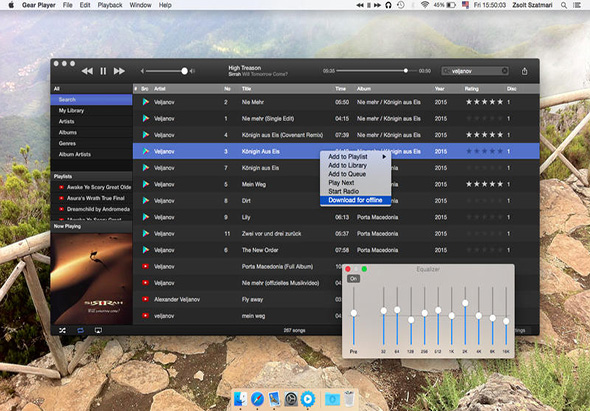The width and height of the screenshot is (590, 411).
Task: Click the playlist icon for Dreamchild by Andromeda
Action: [61, 209]
